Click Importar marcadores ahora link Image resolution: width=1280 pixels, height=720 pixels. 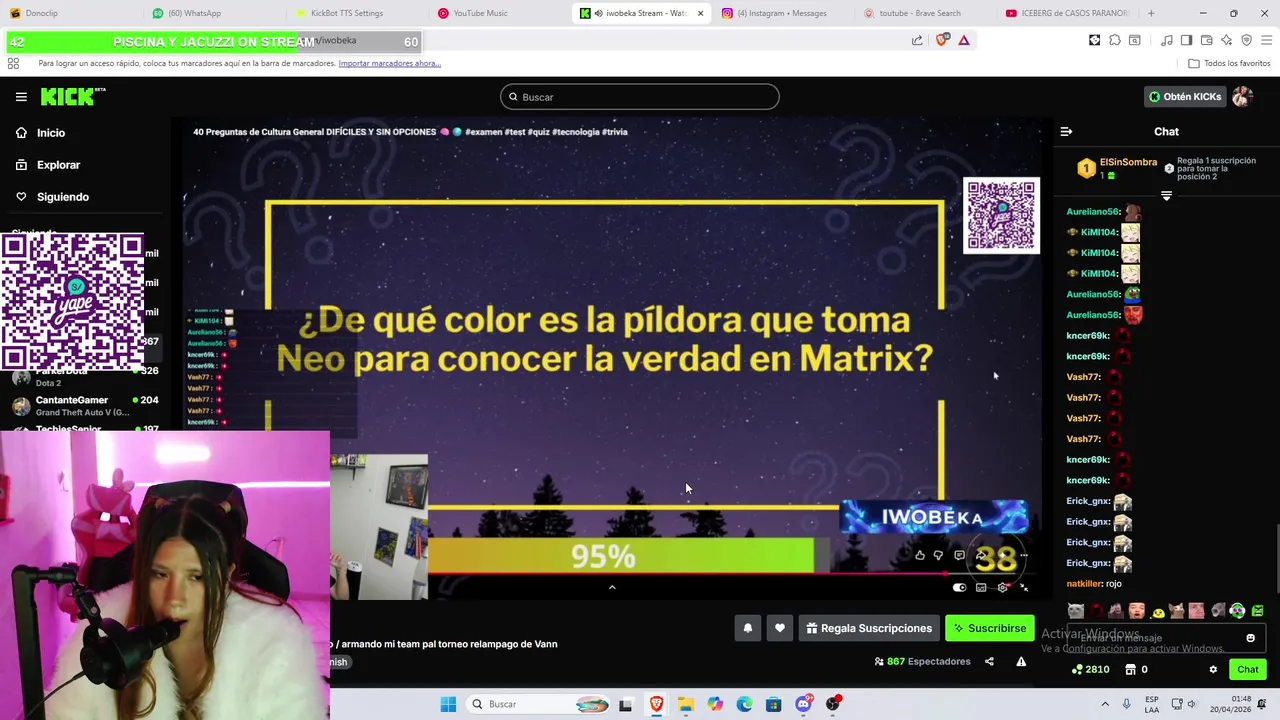[389, 63]
